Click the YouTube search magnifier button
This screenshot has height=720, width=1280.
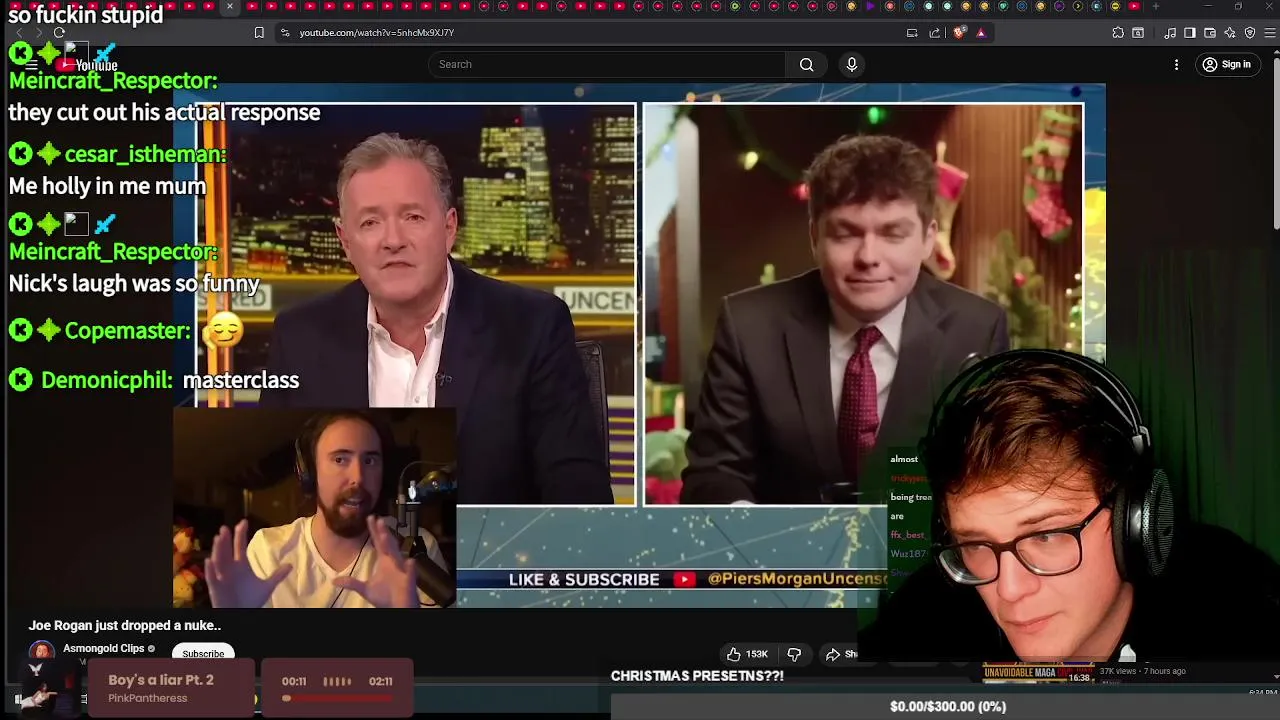tap(806, 65)
